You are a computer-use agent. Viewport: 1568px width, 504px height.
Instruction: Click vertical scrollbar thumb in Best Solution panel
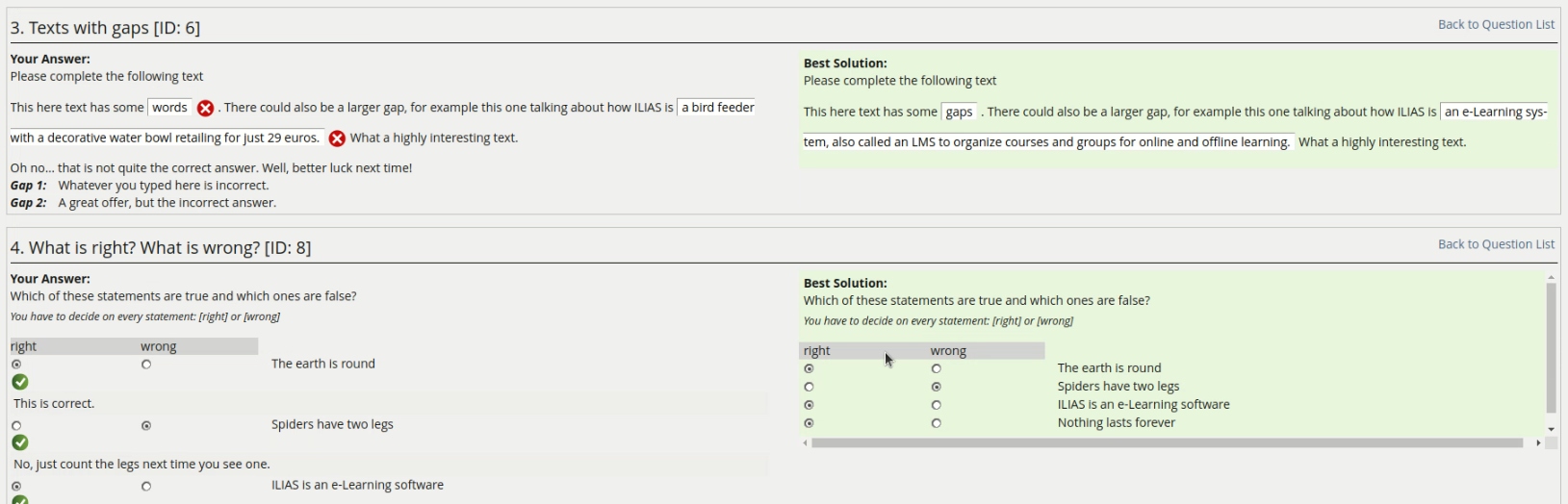coord(1551,346)
